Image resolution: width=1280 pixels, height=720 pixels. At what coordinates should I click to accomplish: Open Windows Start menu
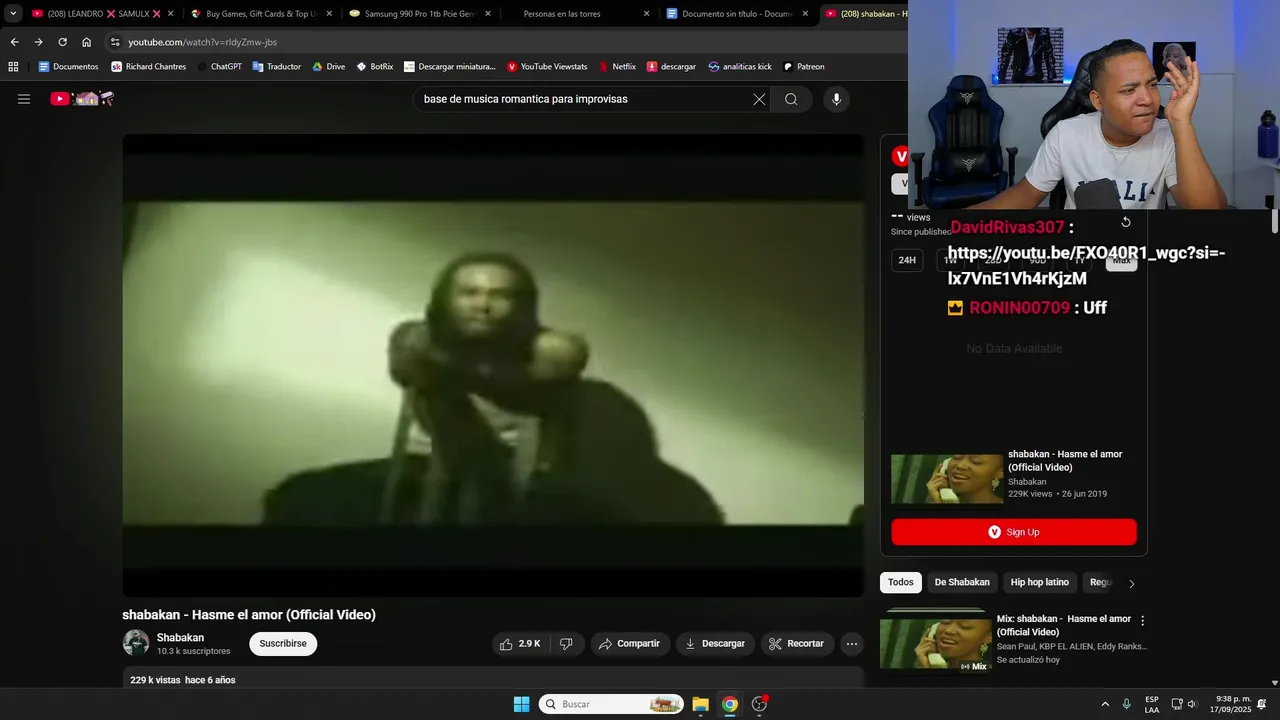(x=521, y=704)
